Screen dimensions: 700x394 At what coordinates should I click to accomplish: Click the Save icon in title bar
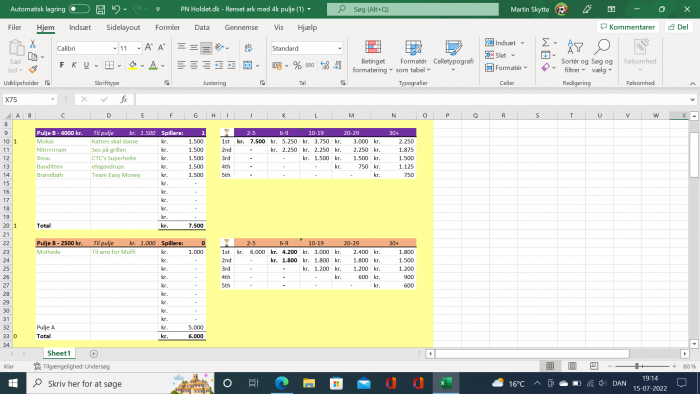point(100,9)
